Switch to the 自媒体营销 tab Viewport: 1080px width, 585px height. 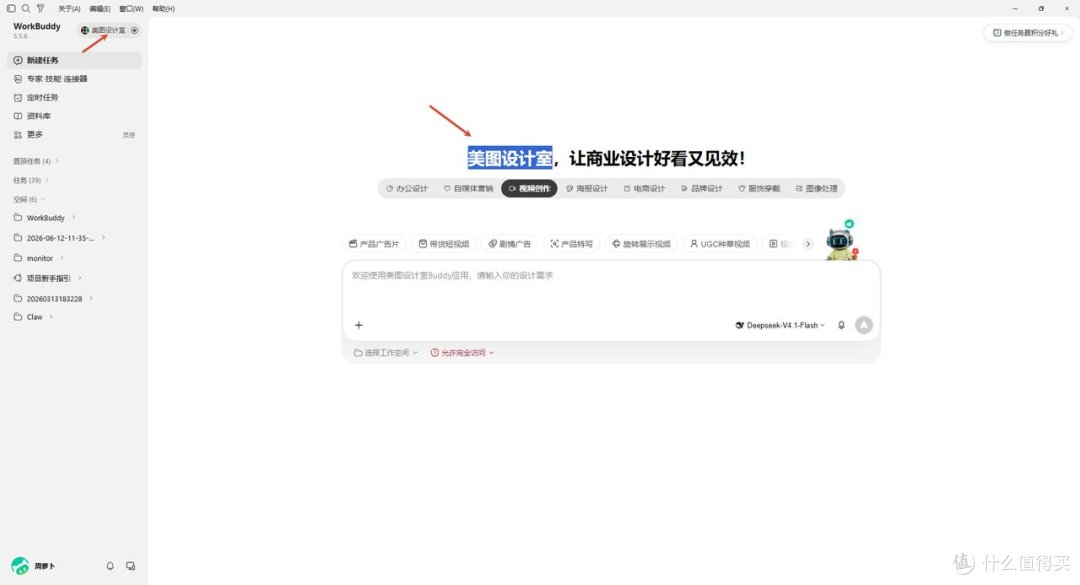(468, 188)
